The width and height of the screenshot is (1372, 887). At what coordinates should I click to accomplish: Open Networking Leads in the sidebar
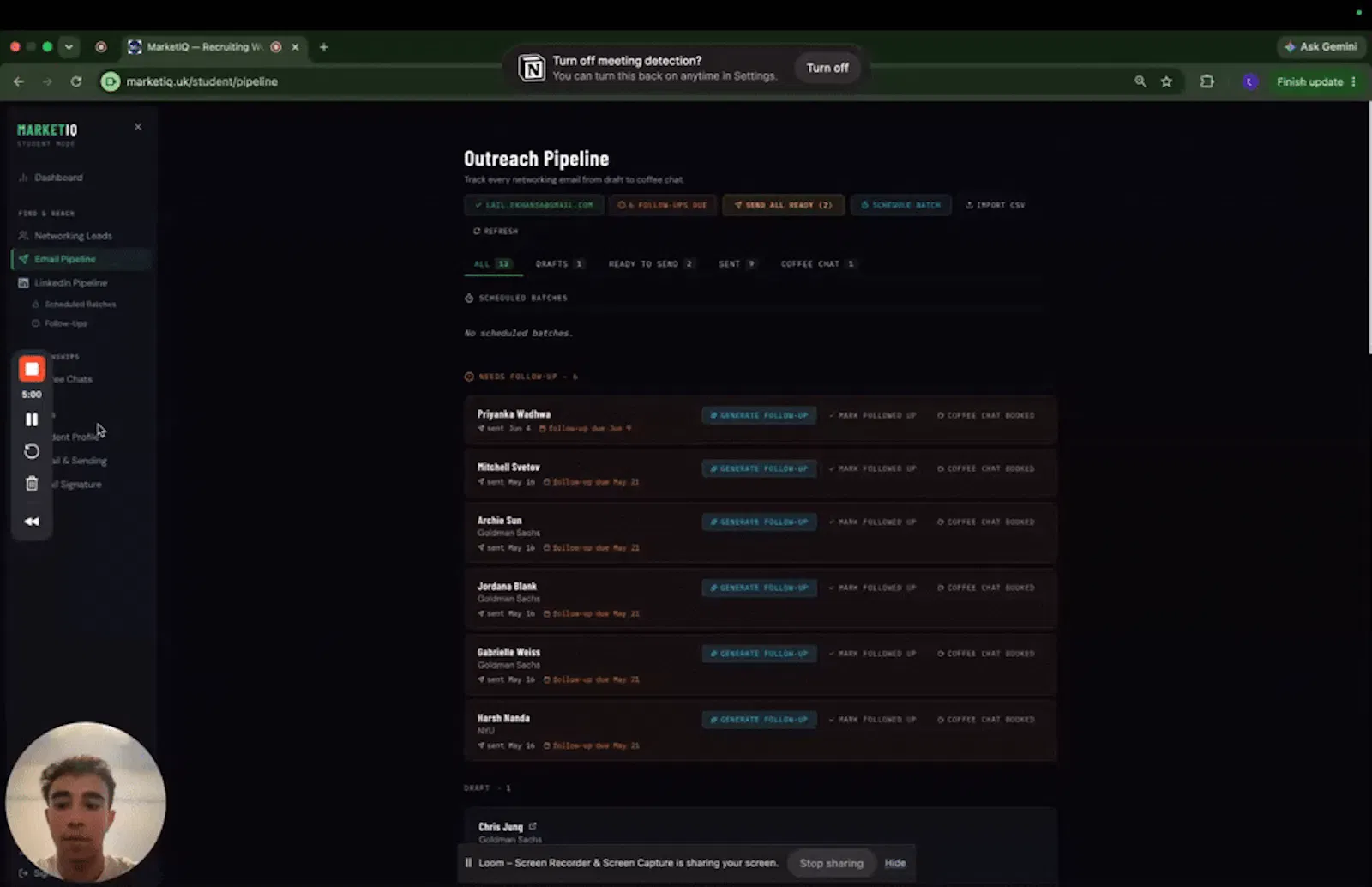coord(73,236)
